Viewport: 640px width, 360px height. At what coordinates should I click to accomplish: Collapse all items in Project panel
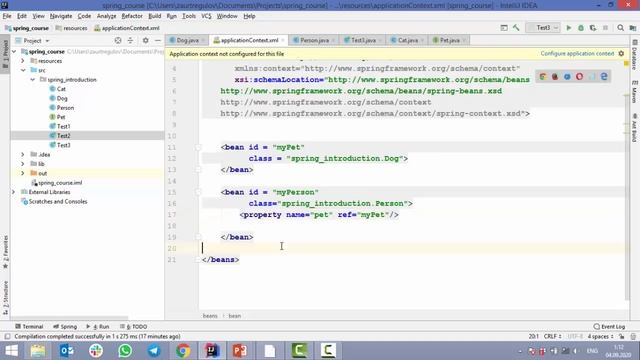(130, 40)
